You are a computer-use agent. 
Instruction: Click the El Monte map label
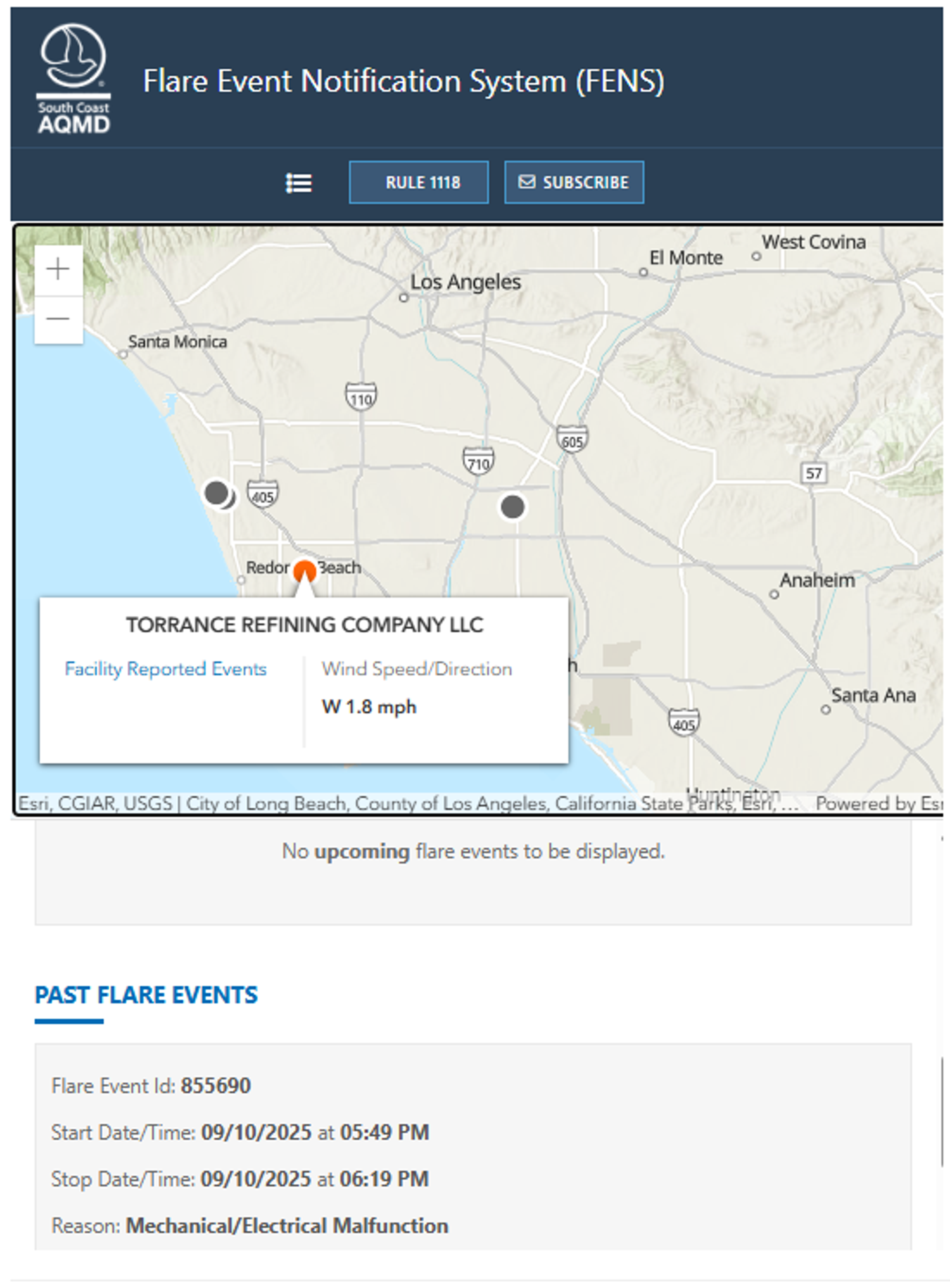[686, 257]
